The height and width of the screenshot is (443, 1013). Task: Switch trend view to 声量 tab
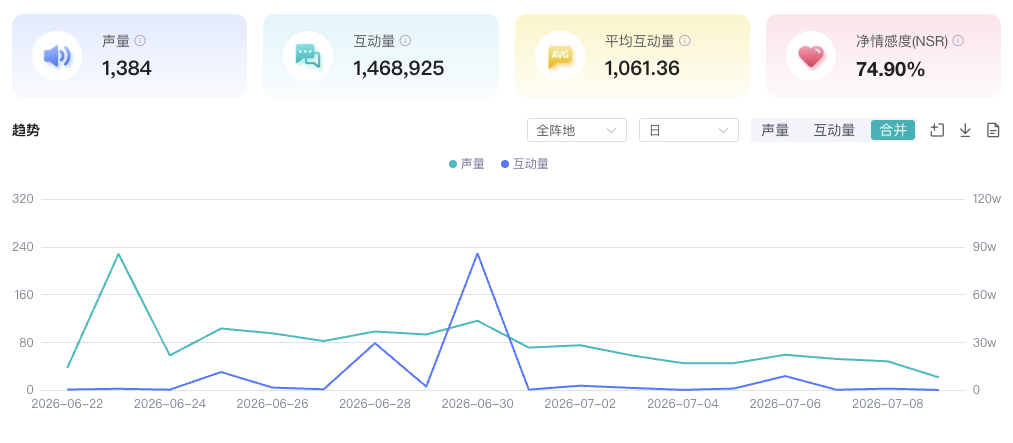(775, 130)
